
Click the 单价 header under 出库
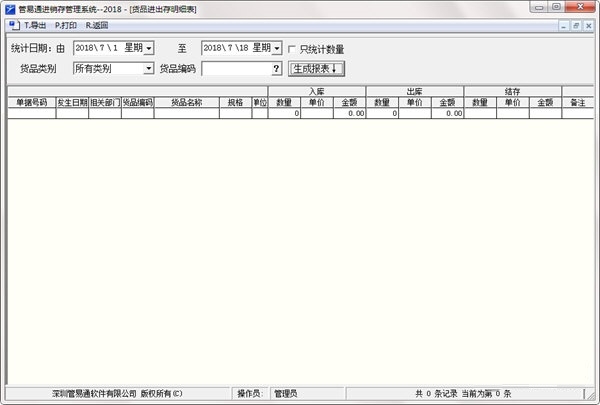(x=415, y=103)
